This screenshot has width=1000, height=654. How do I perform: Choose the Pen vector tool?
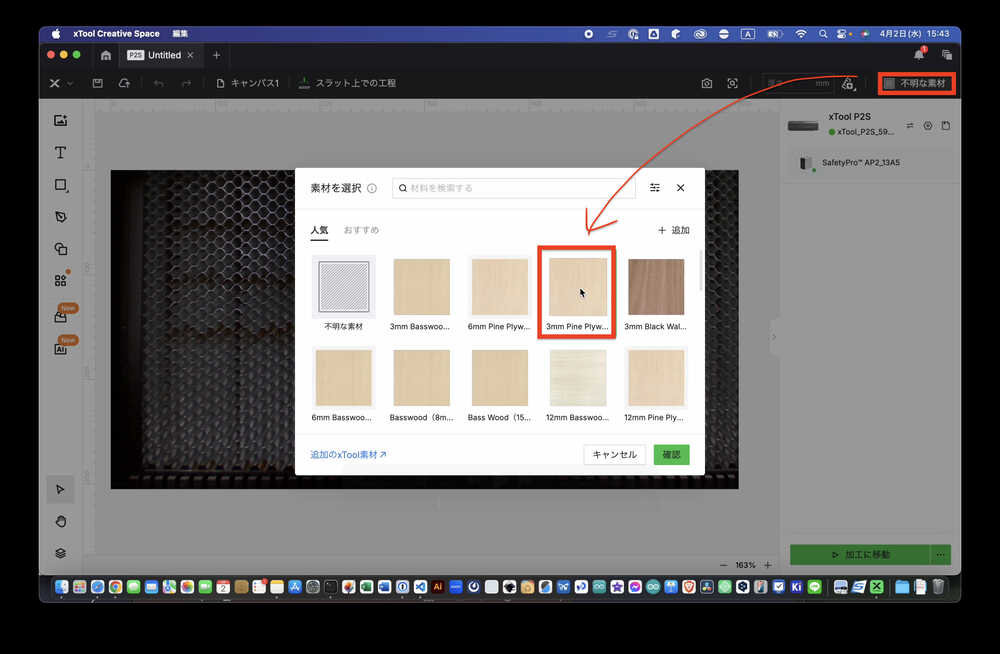pyautogui.click(x=60, y=217)
